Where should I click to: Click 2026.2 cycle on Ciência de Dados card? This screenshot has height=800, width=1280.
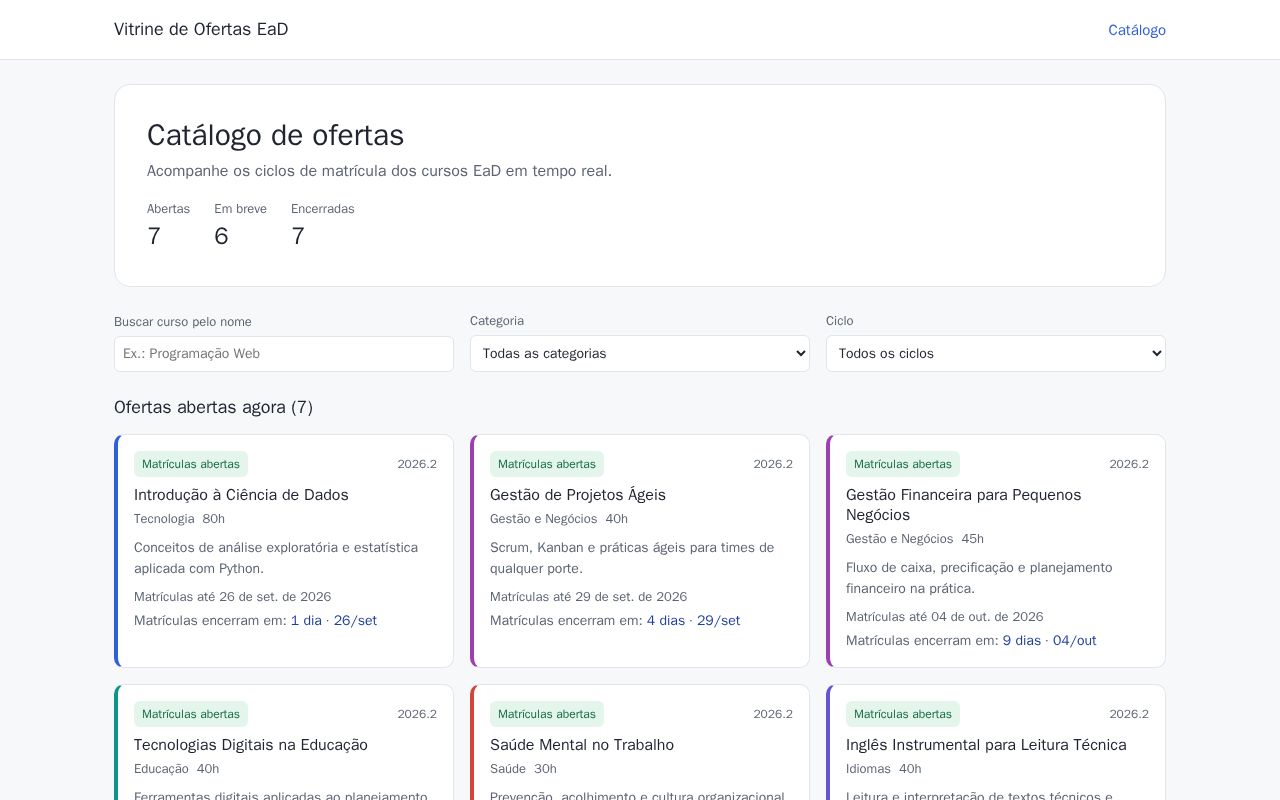click(417, 464)
